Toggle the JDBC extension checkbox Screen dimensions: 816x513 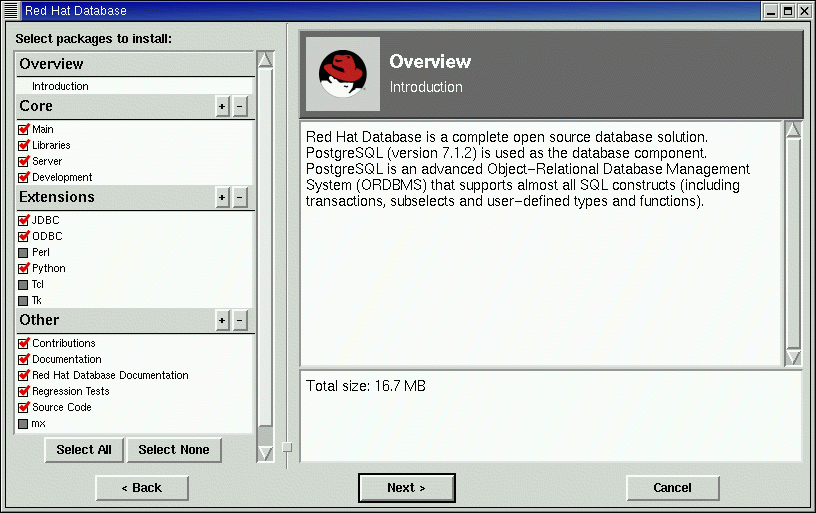pyautogui.click(x=23, y=220)
